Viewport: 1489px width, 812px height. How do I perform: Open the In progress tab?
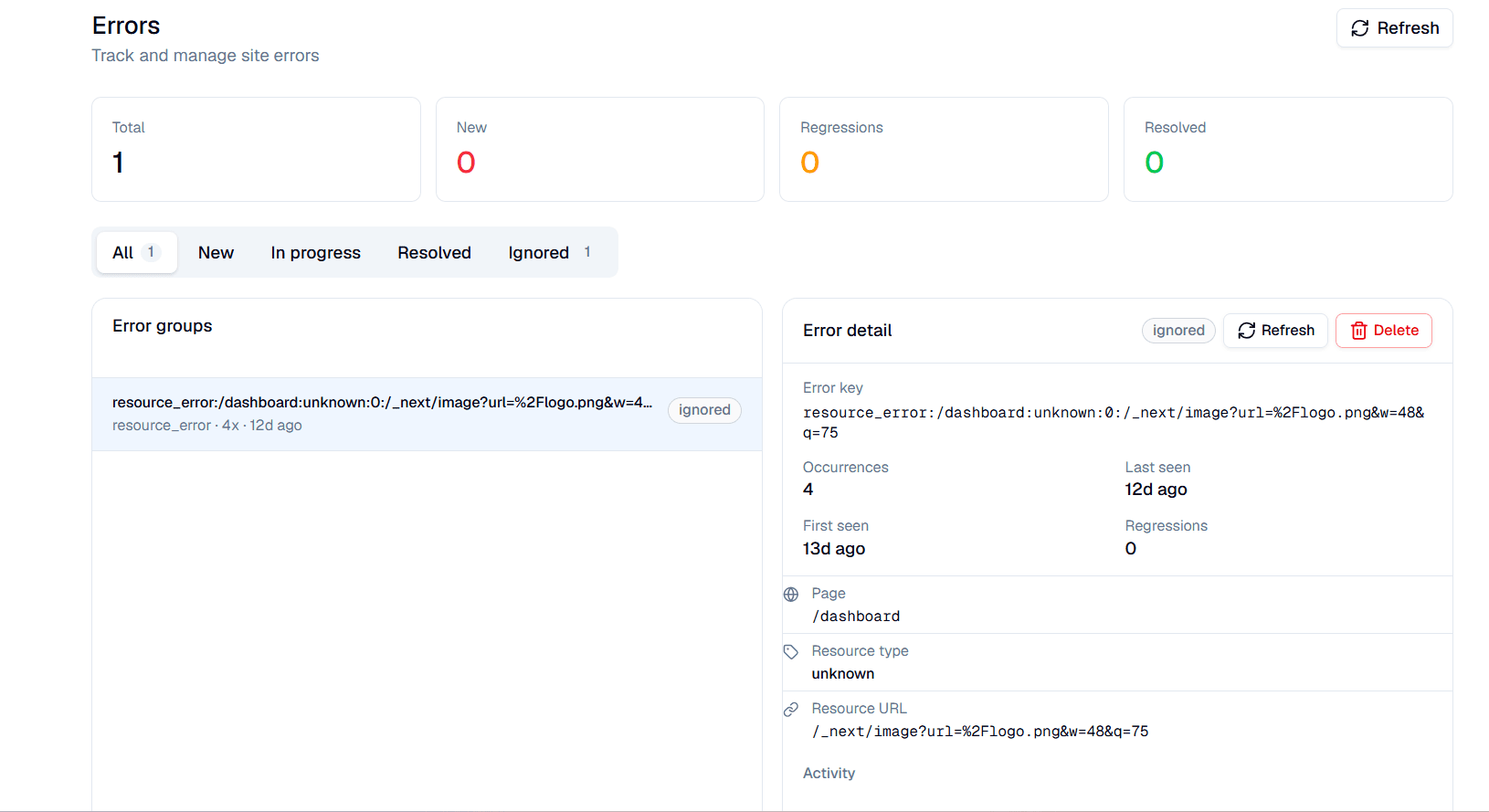click(316, 252)
